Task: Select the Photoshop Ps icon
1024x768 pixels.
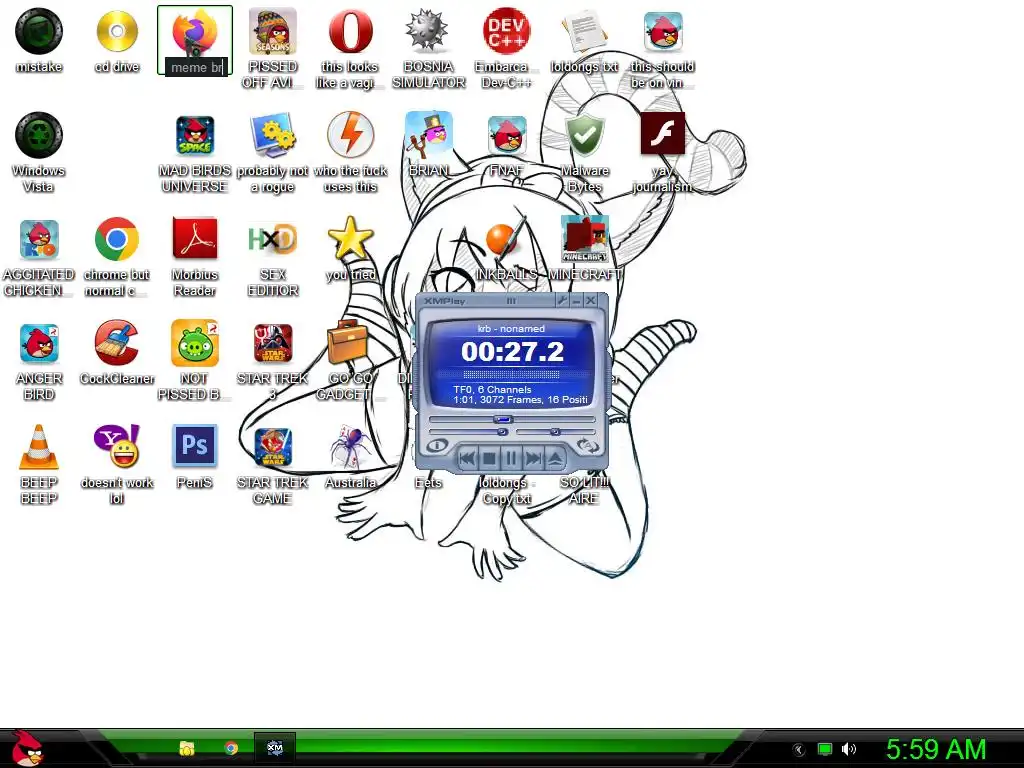Action: pyautogui.click(x=195, y=446)
